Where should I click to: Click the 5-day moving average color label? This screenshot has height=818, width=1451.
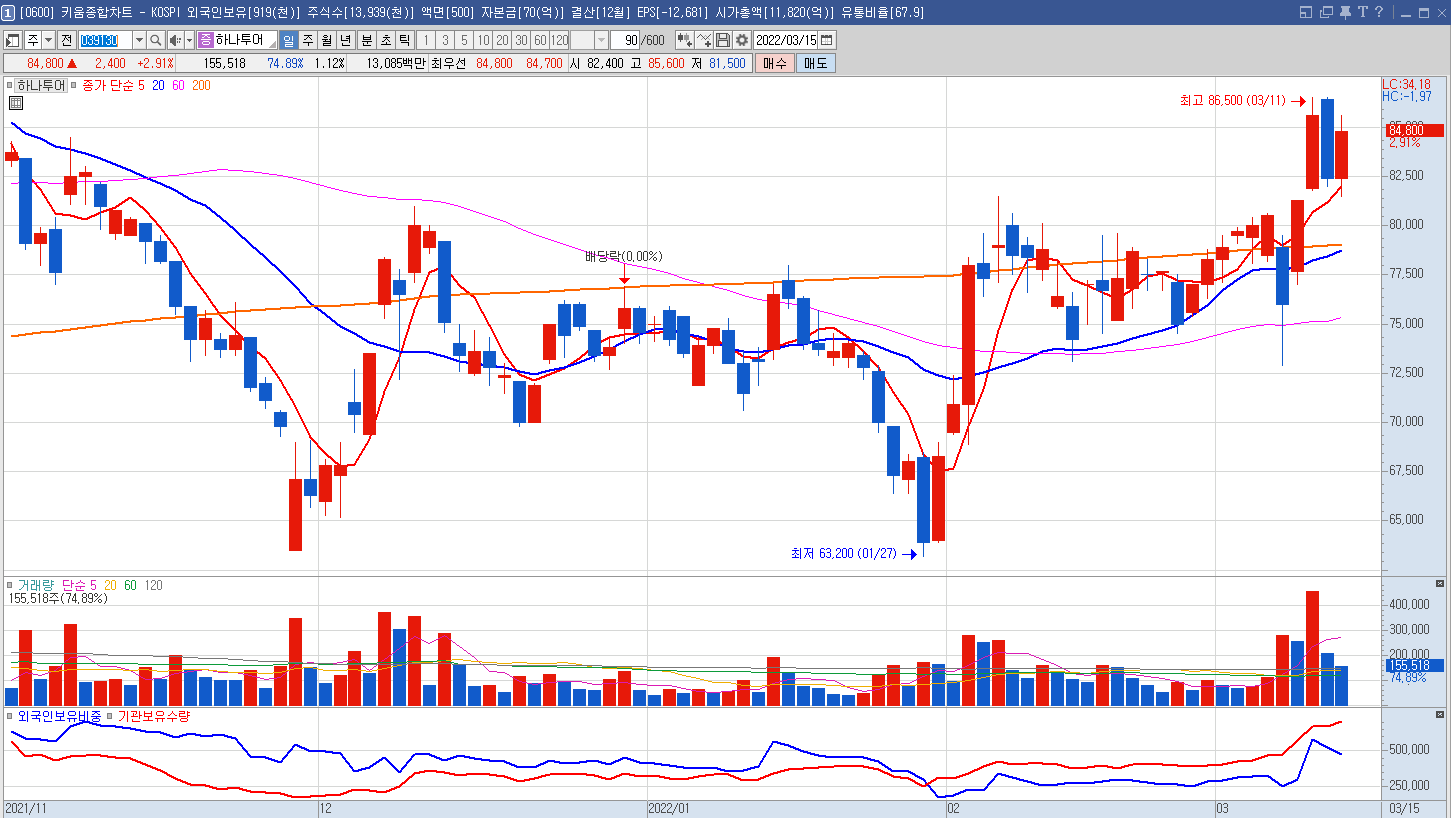(141, 86)
